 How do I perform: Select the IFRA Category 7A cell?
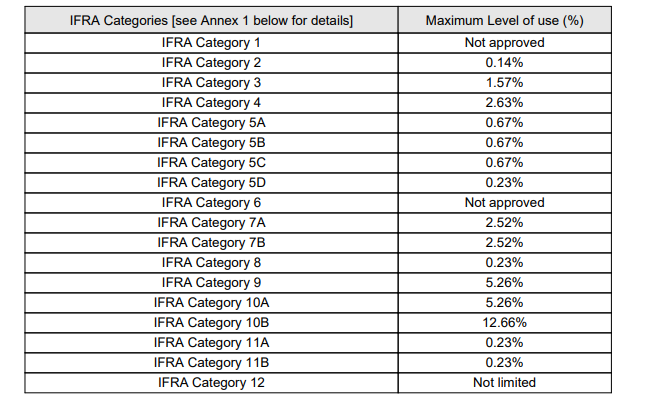click(x=209, y=223)
